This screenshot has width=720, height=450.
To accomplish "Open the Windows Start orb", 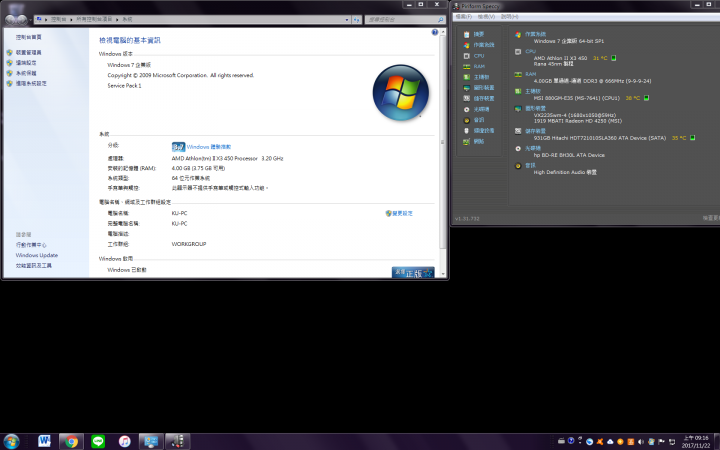I will (11, 442).
